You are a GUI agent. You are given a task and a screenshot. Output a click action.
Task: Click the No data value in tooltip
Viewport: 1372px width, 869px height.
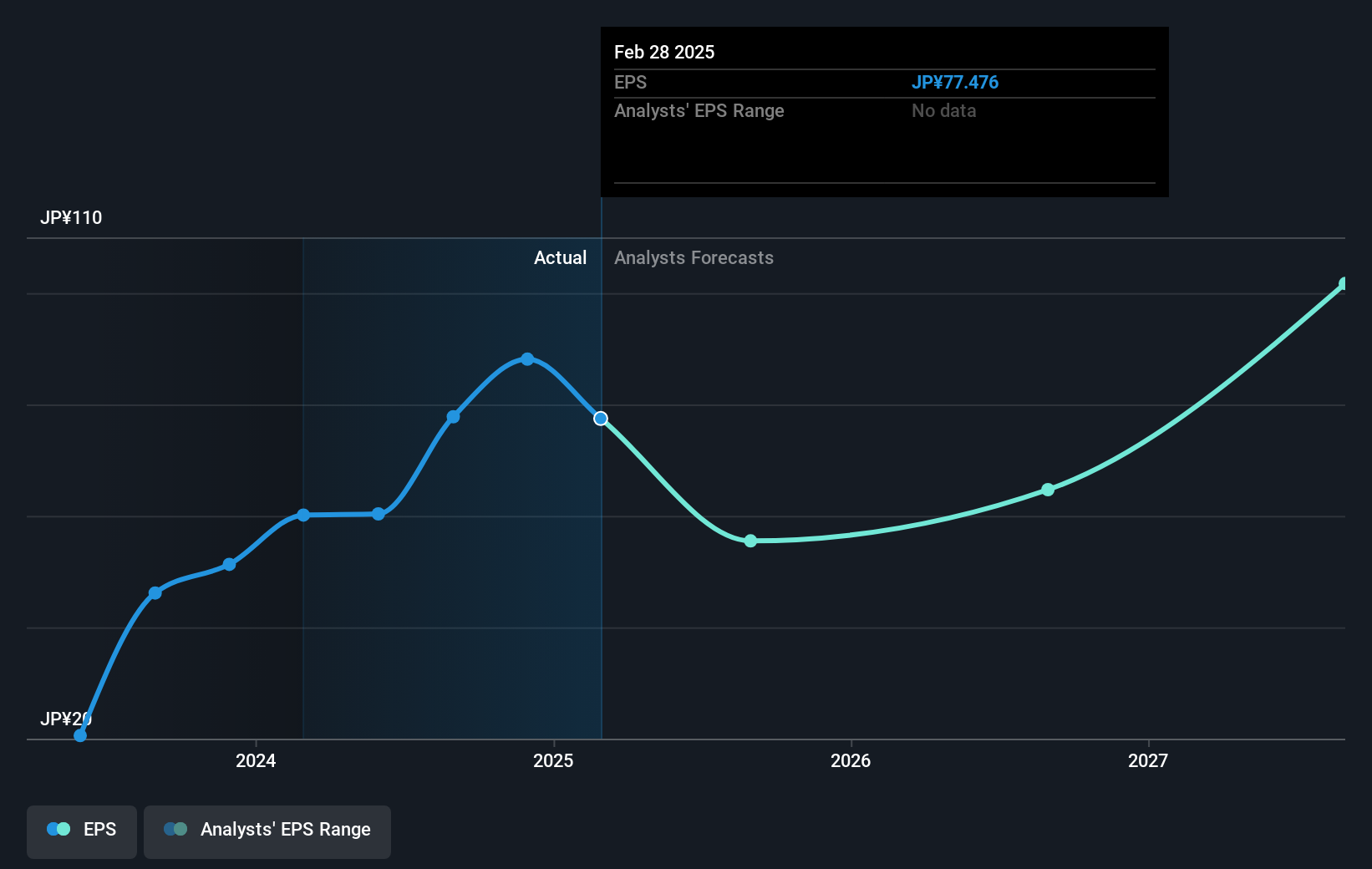944,111
